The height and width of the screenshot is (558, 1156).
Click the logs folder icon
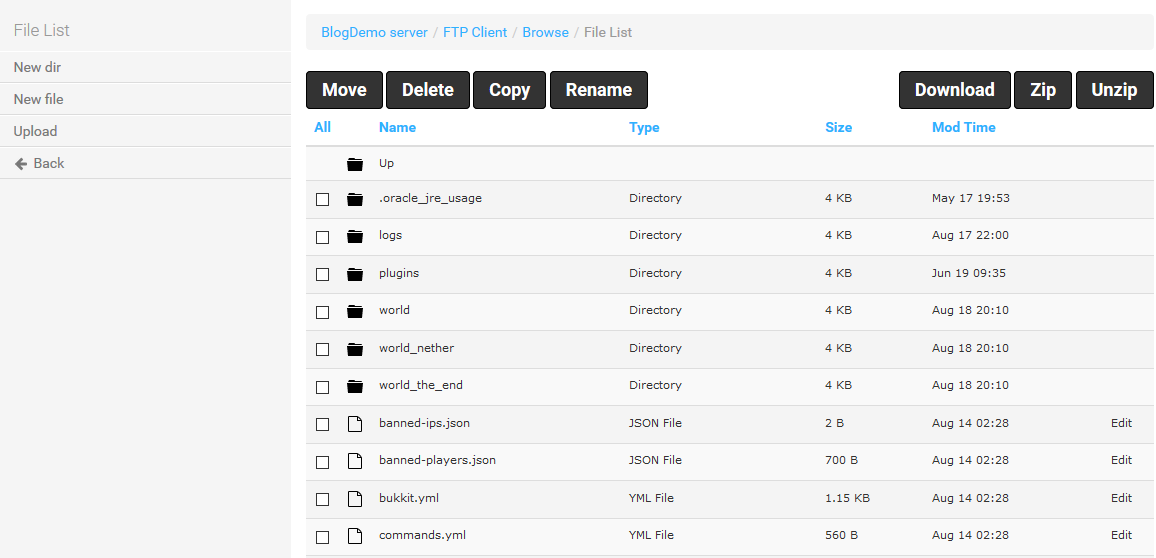click(355, 236)
